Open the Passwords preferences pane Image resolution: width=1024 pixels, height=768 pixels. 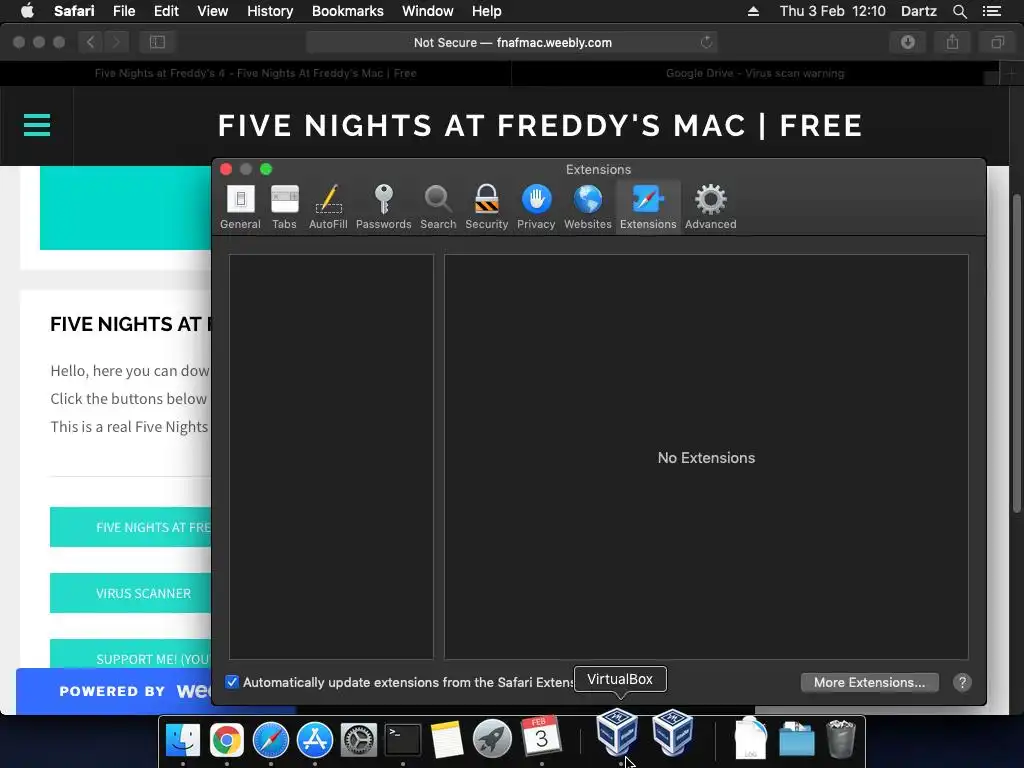pos(383,207)
